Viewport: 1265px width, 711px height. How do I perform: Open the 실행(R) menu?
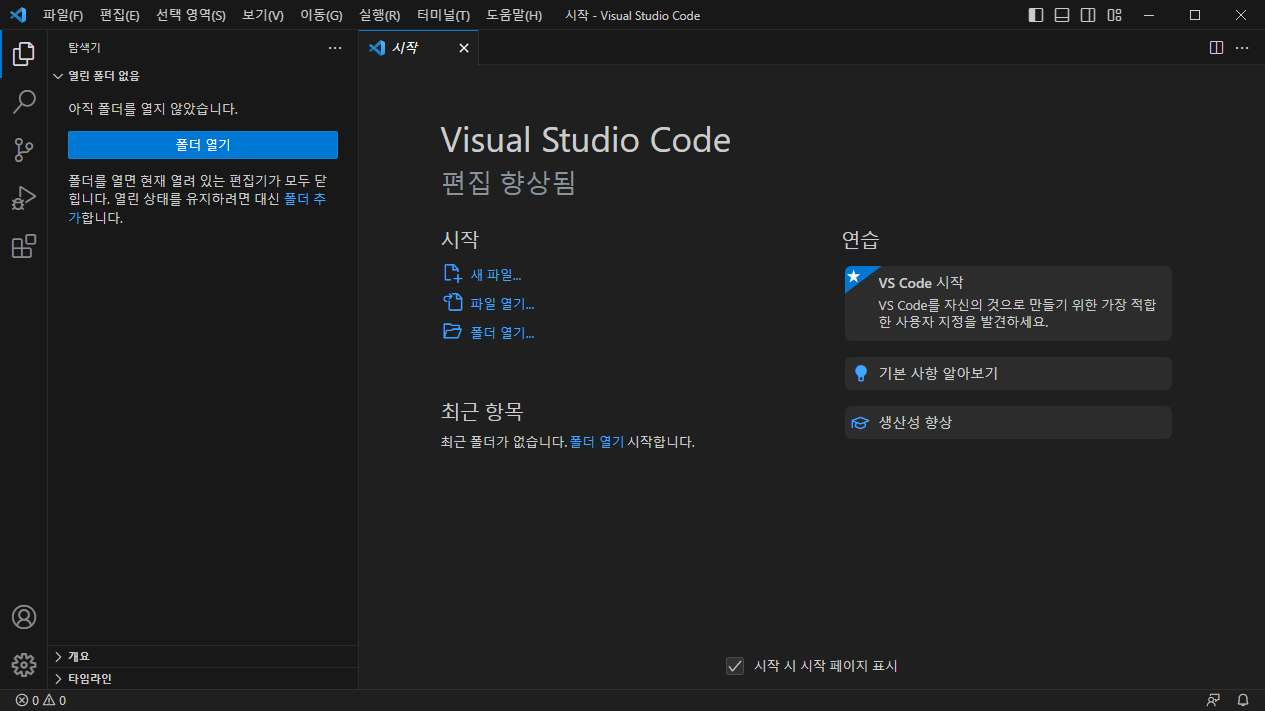(380, 15)
